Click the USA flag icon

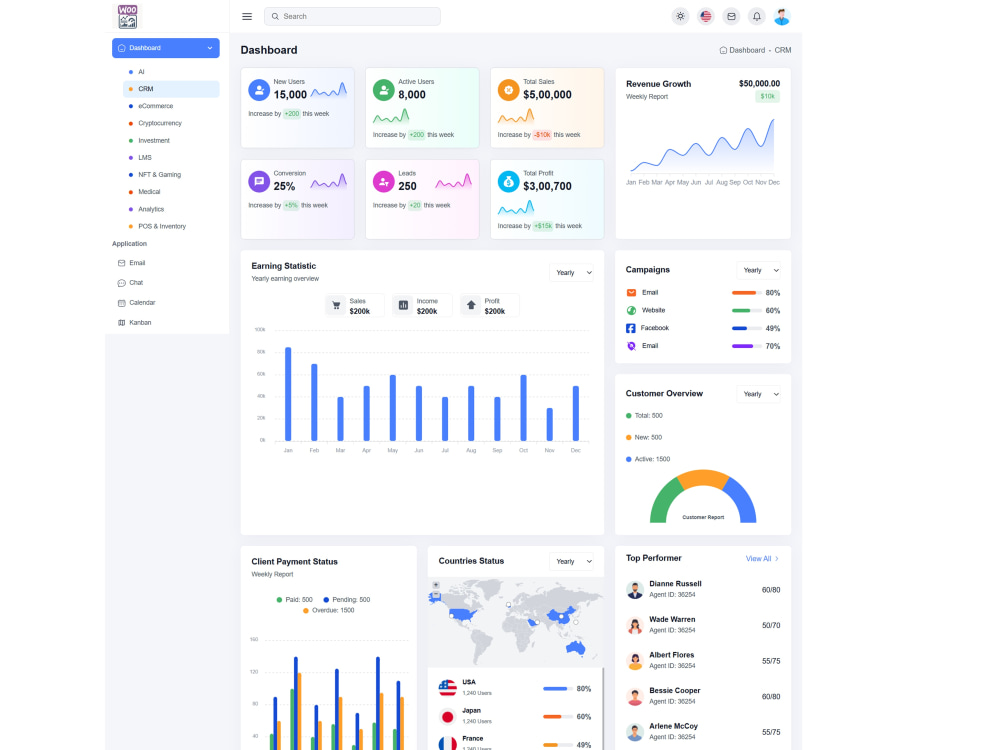[x=448, y=688]
